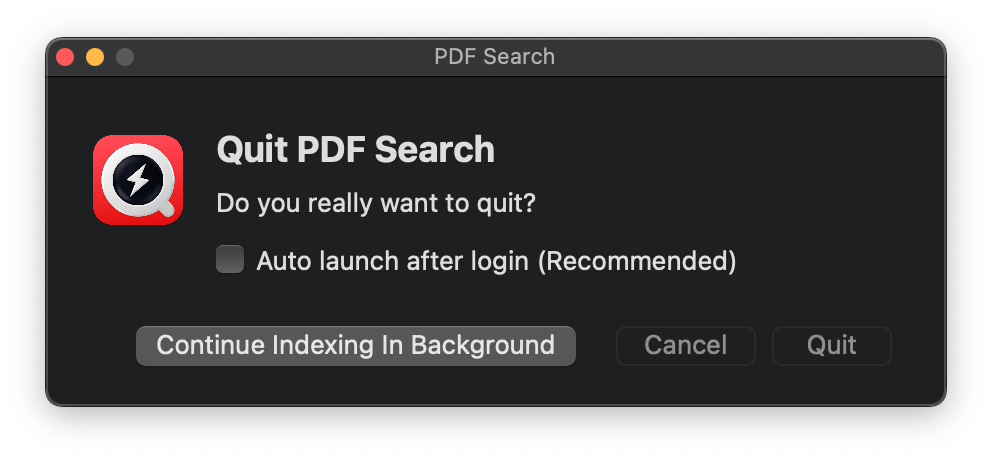Click the lightning bolt inside the app icon

pyautogui.click(x=137, y=179)
